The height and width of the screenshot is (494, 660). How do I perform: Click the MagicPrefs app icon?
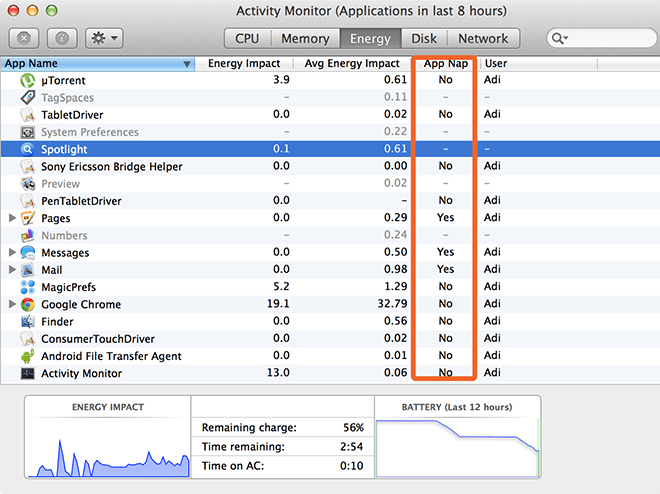pos(28,287)
